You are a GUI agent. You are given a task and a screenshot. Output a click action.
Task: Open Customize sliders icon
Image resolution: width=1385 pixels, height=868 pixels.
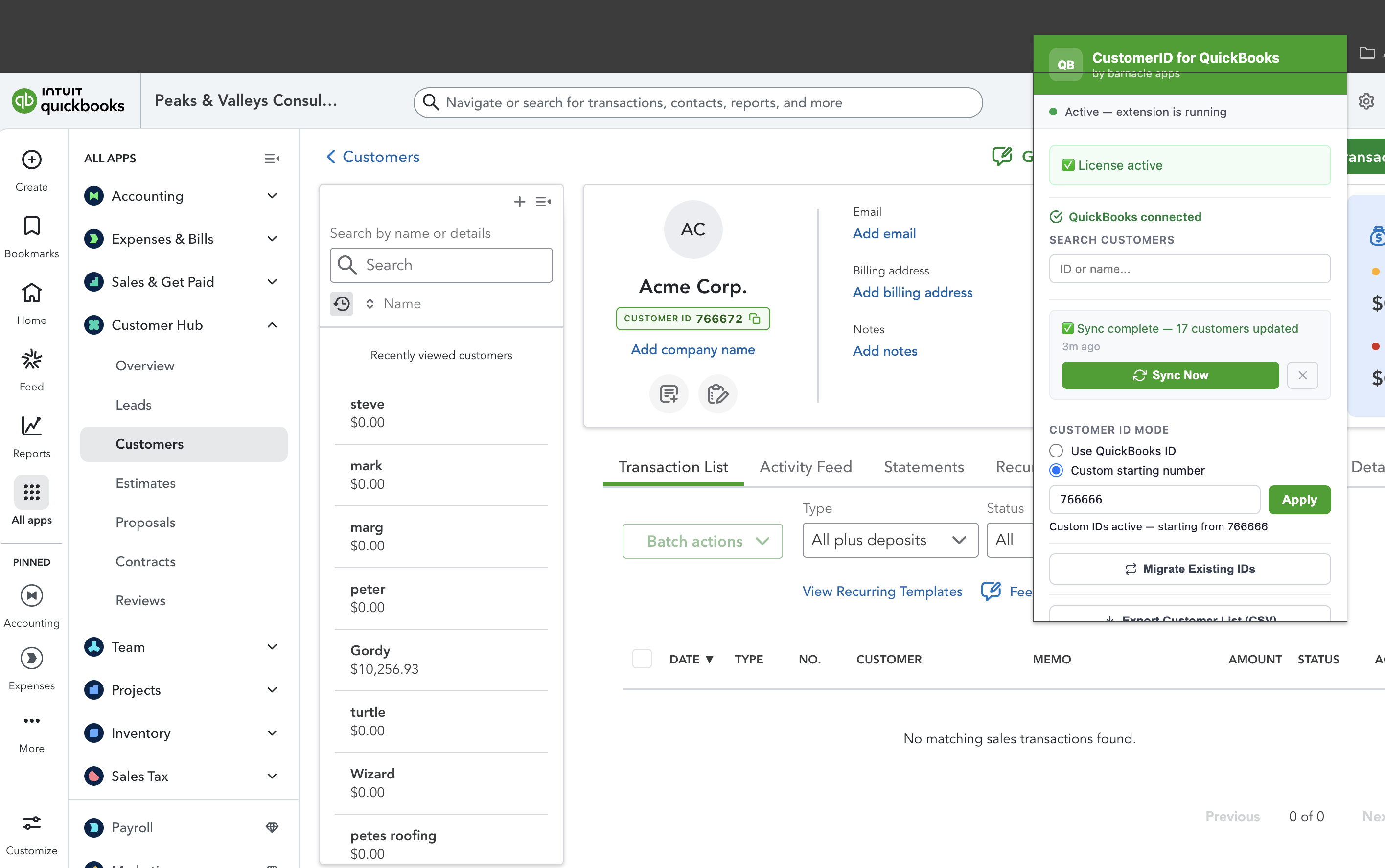point(32,823)
